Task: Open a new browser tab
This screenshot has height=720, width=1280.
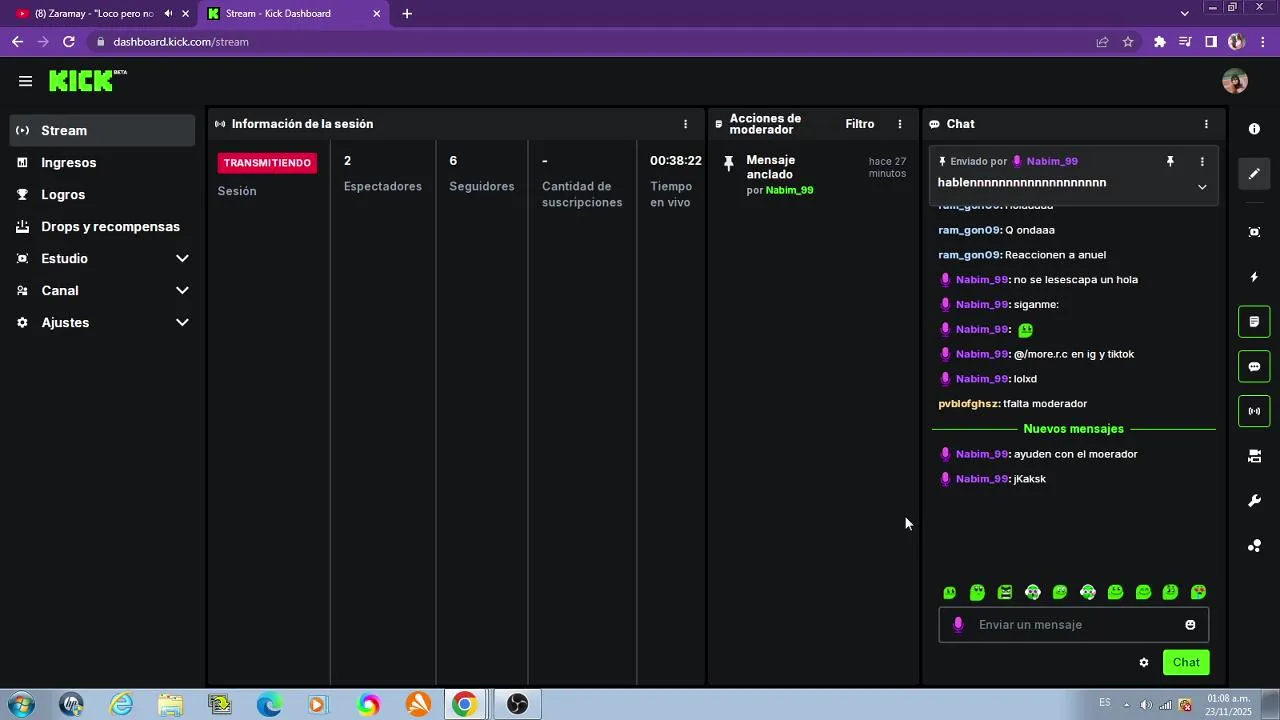Action: coord(407,14)
